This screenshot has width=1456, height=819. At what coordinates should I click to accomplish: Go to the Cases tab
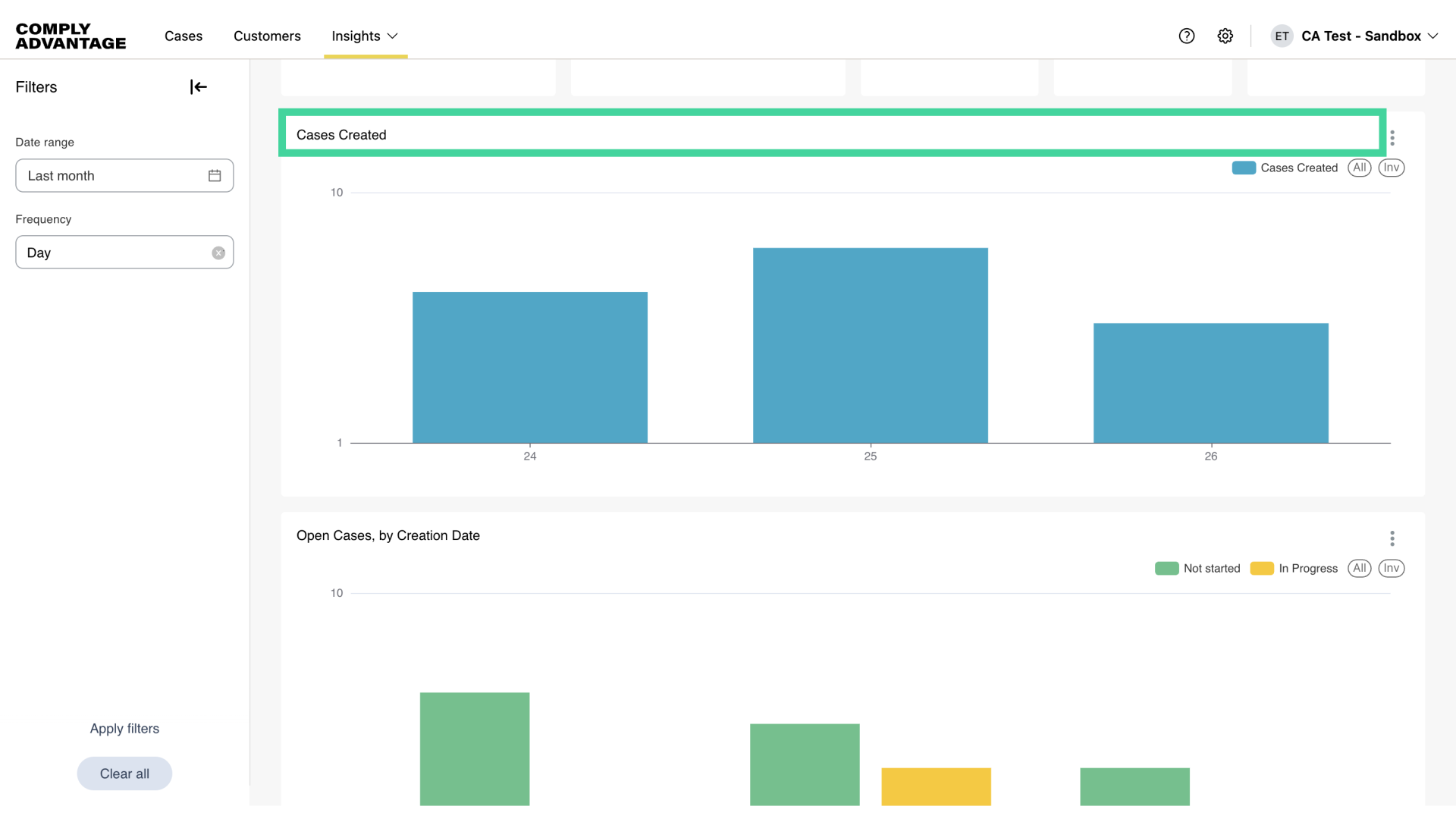(x=184, y=36)
